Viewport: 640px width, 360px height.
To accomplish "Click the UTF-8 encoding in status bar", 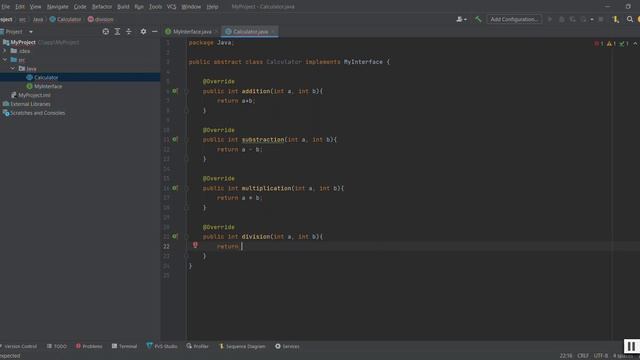I will pos(601,356).
